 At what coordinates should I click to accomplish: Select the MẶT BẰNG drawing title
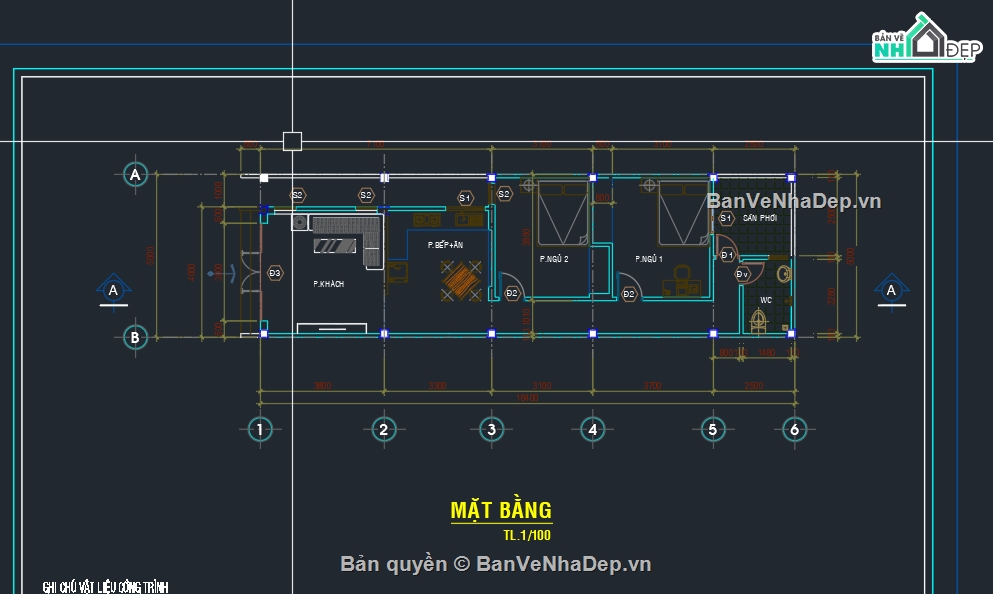pos(501,510)
